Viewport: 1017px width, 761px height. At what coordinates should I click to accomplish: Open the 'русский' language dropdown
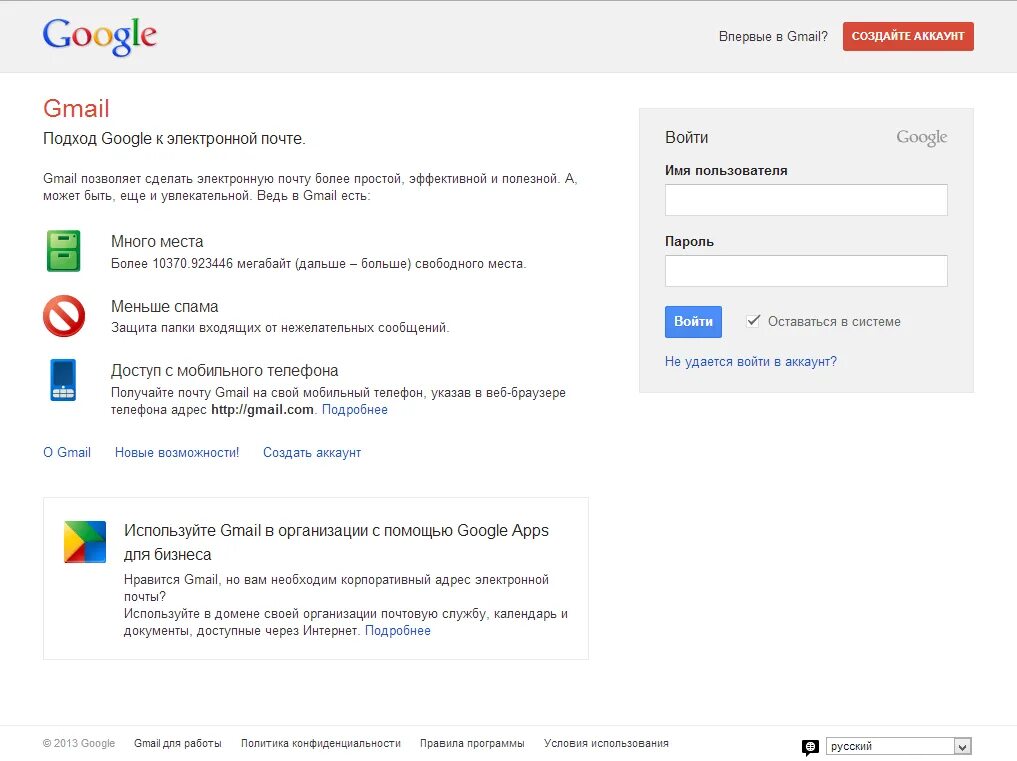[898, 746]
